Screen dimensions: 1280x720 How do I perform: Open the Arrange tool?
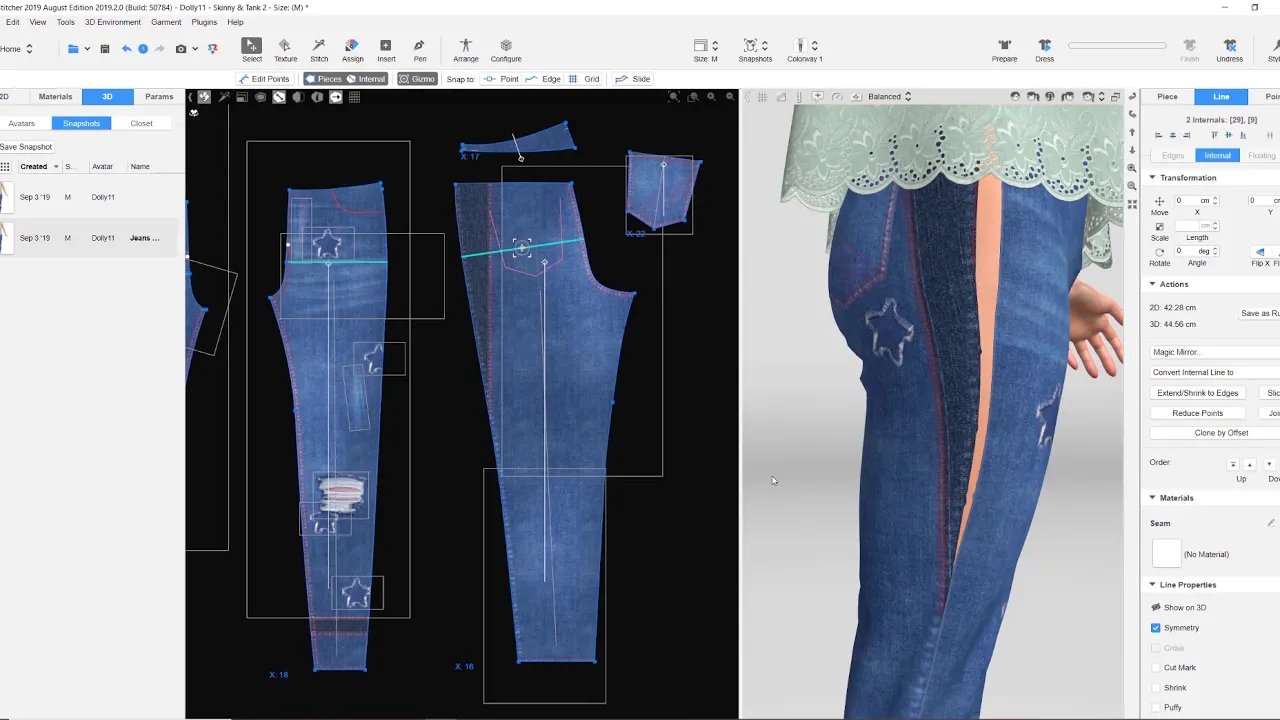click(x=465, y=46)
